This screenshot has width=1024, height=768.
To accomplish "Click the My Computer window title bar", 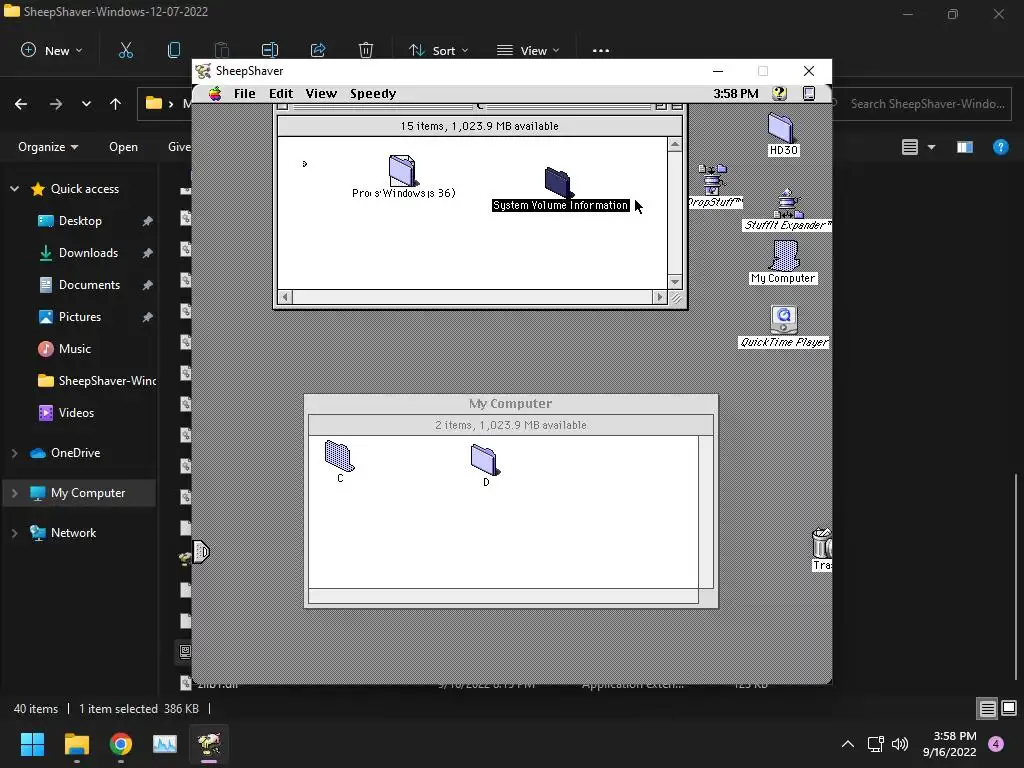I will point(511,404).
